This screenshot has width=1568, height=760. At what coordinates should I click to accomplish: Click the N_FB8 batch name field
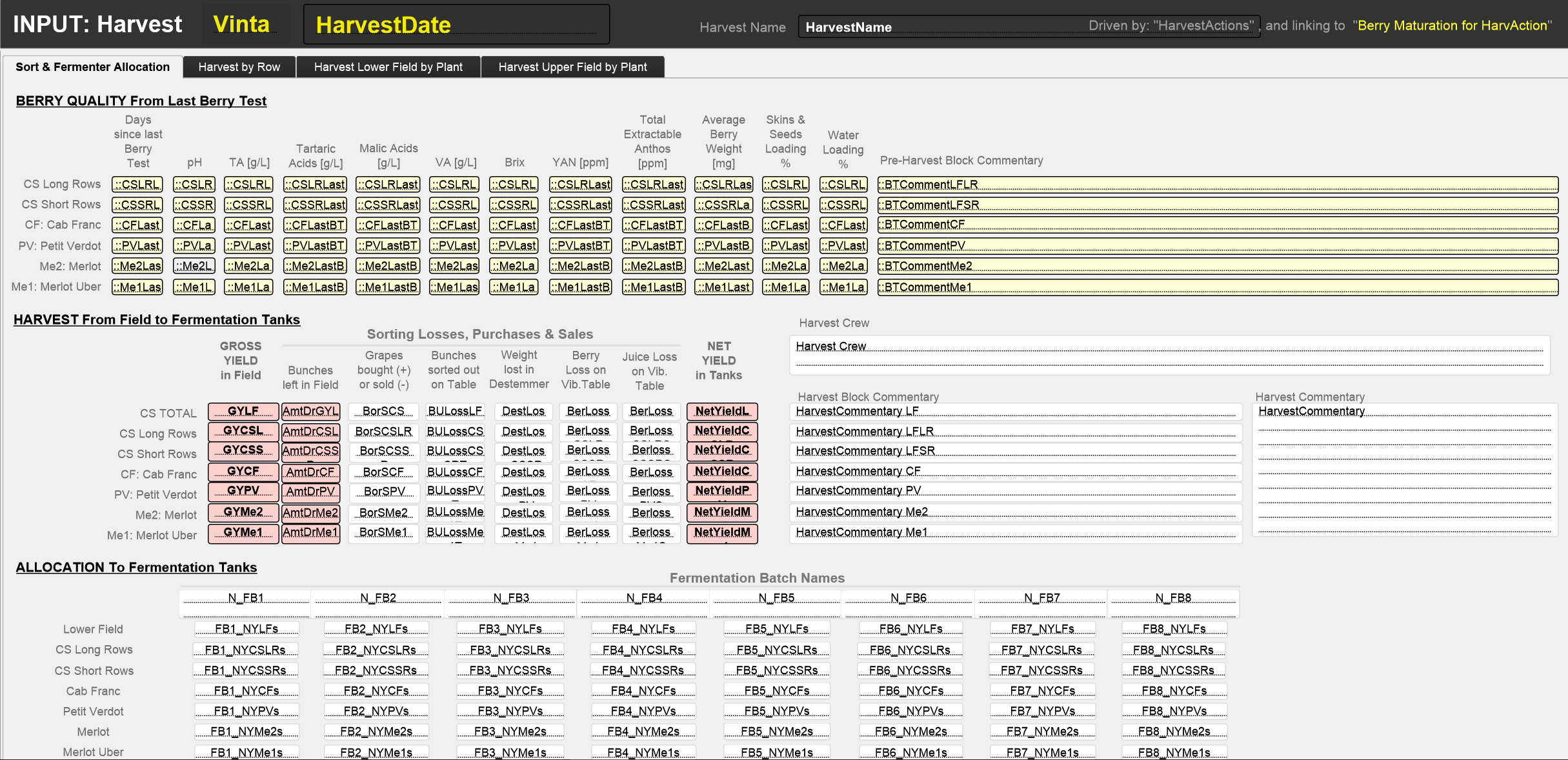(1174, 603)
